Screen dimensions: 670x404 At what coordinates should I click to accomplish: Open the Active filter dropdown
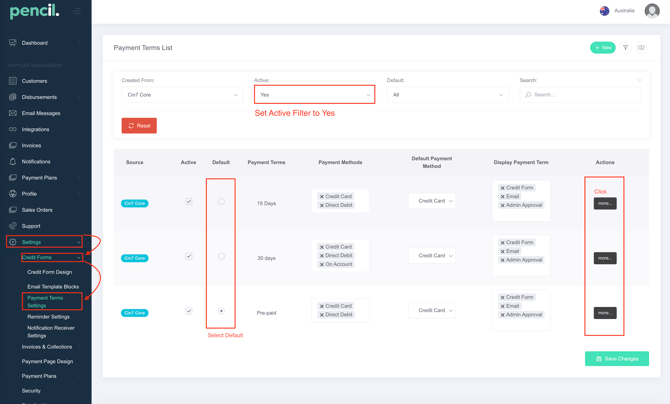pos(314,95)
